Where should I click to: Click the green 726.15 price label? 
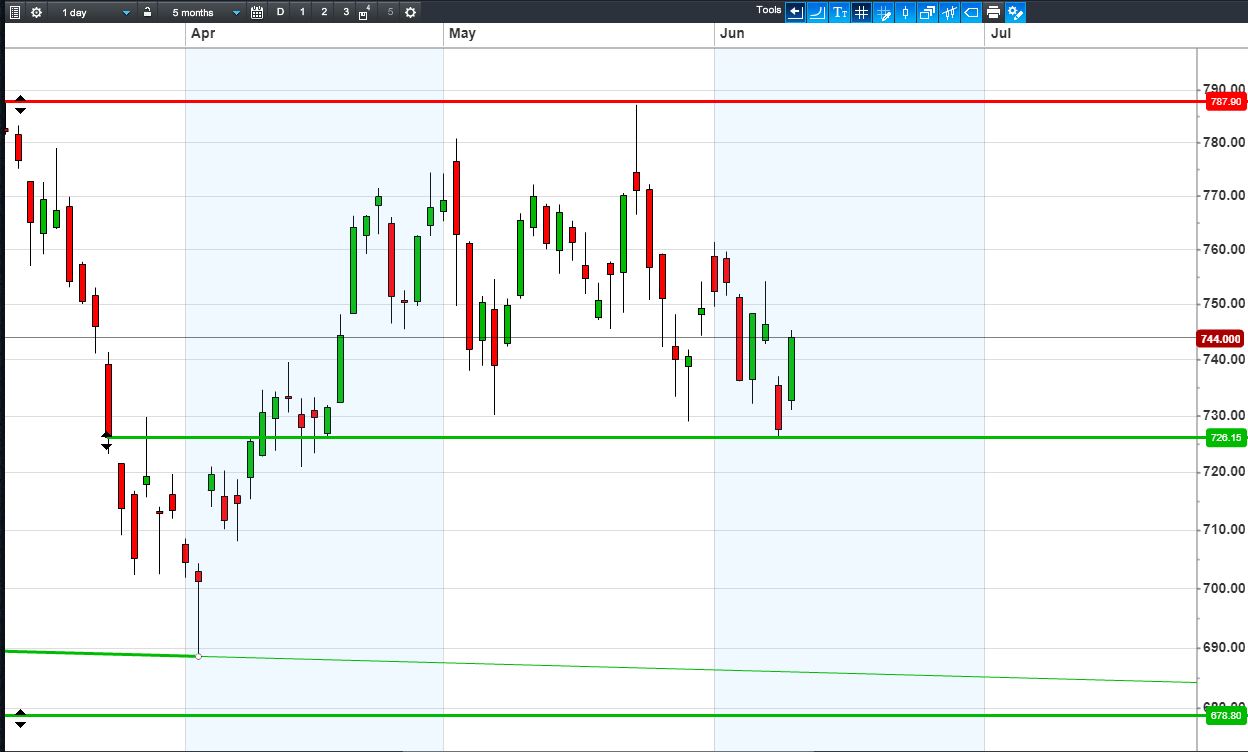(1225, 438)
